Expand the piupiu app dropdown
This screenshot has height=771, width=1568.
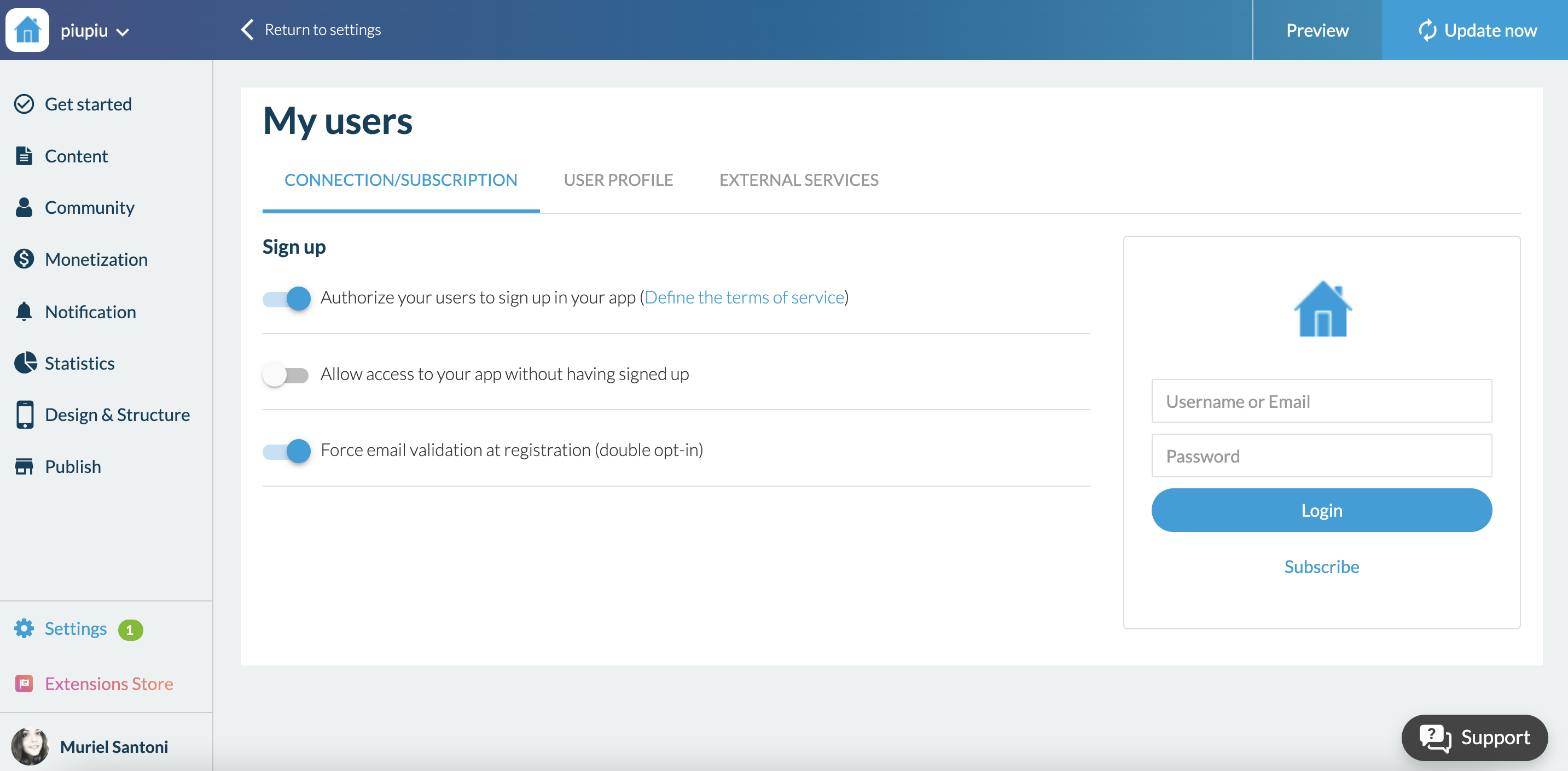coord(123,32)
